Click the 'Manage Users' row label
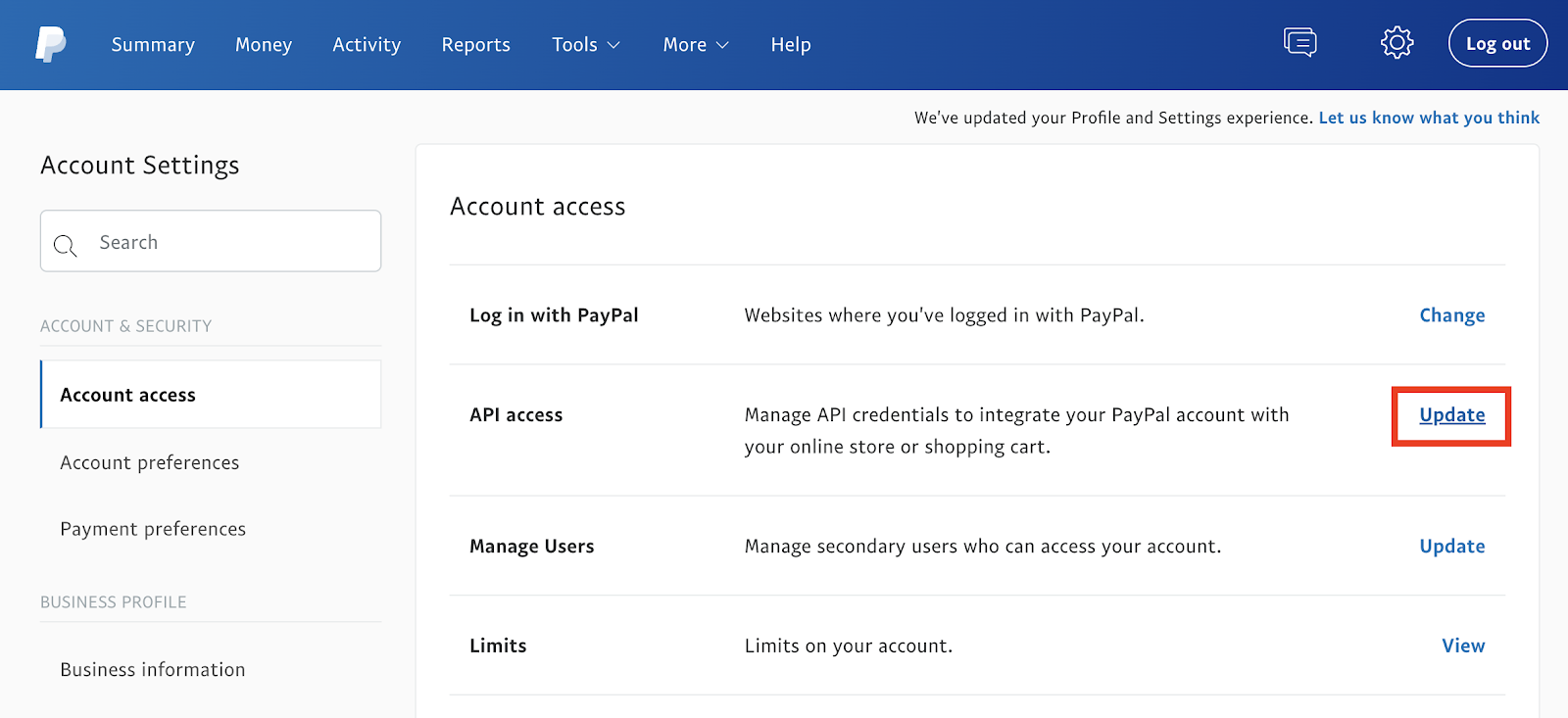The height and width of the screenshot is (718, 1568). [x=532, y=547]
